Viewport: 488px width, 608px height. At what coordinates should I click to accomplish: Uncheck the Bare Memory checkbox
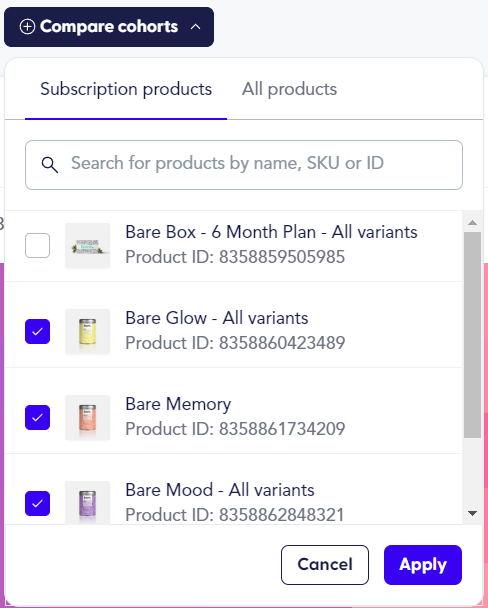coord(37,418)
